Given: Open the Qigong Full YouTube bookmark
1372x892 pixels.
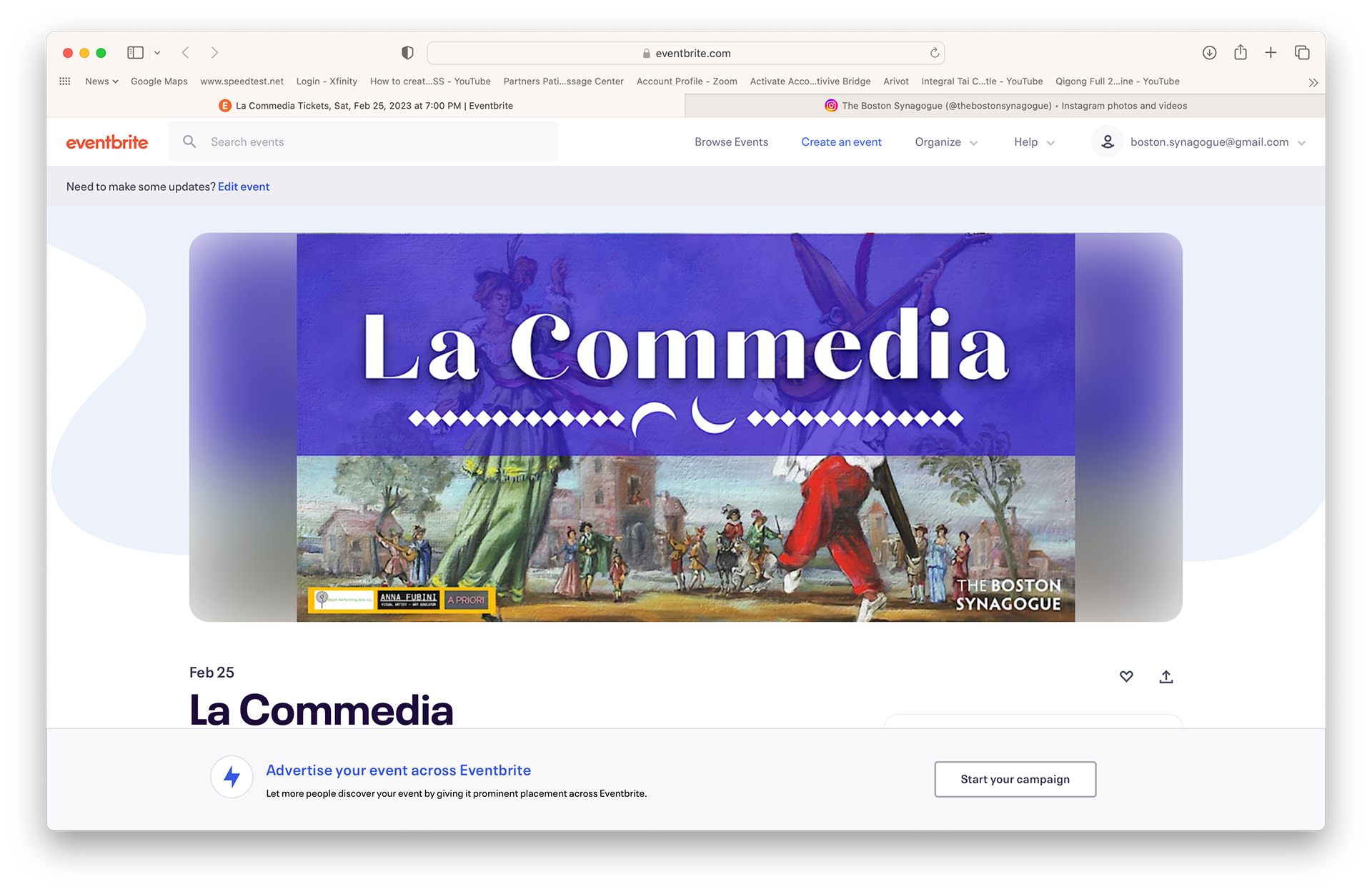Looking at the screenshot, I should [x=1118, y=81].
